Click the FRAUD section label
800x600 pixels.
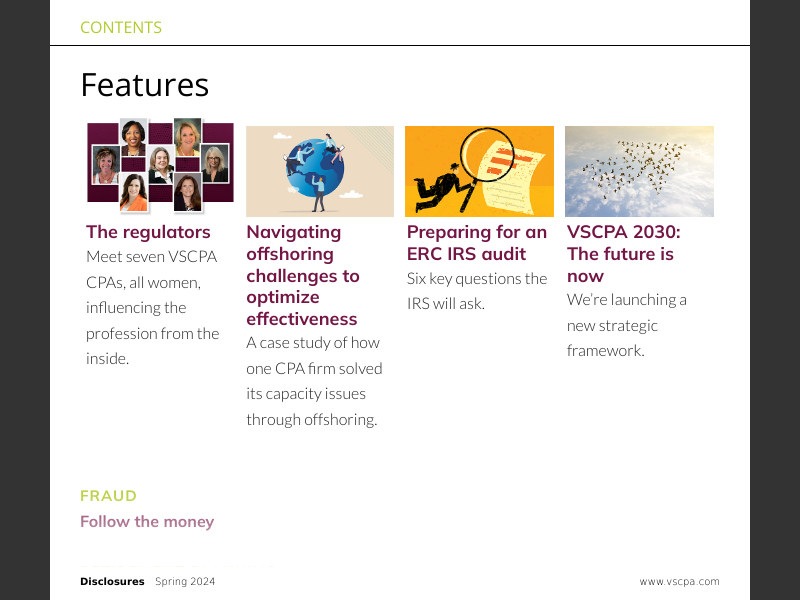(x=108, y=496)
